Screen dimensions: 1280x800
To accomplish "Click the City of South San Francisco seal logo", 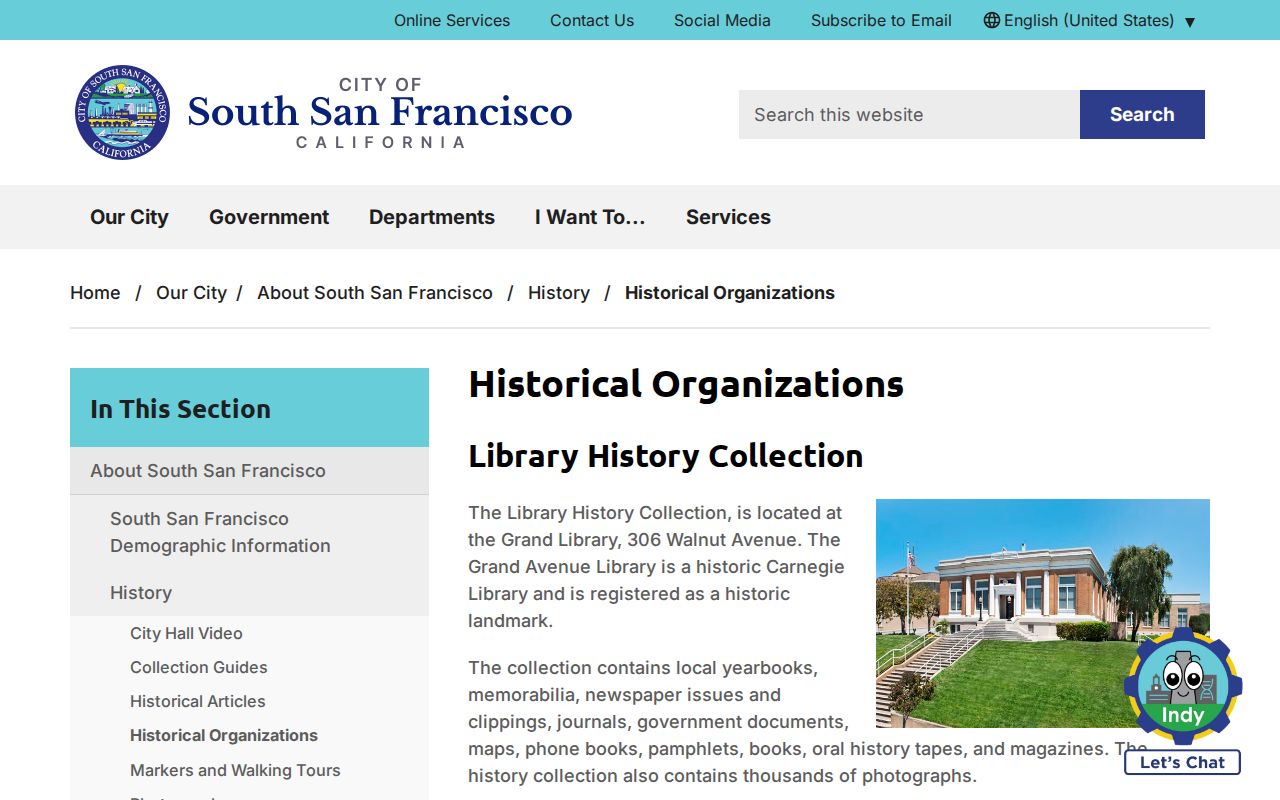I will tap(122, 113).
